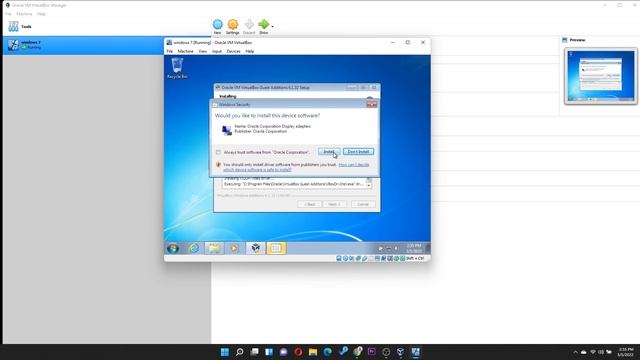Click the Preview thumbnail of the VM

pyautogui.click(x=600, y=76)
